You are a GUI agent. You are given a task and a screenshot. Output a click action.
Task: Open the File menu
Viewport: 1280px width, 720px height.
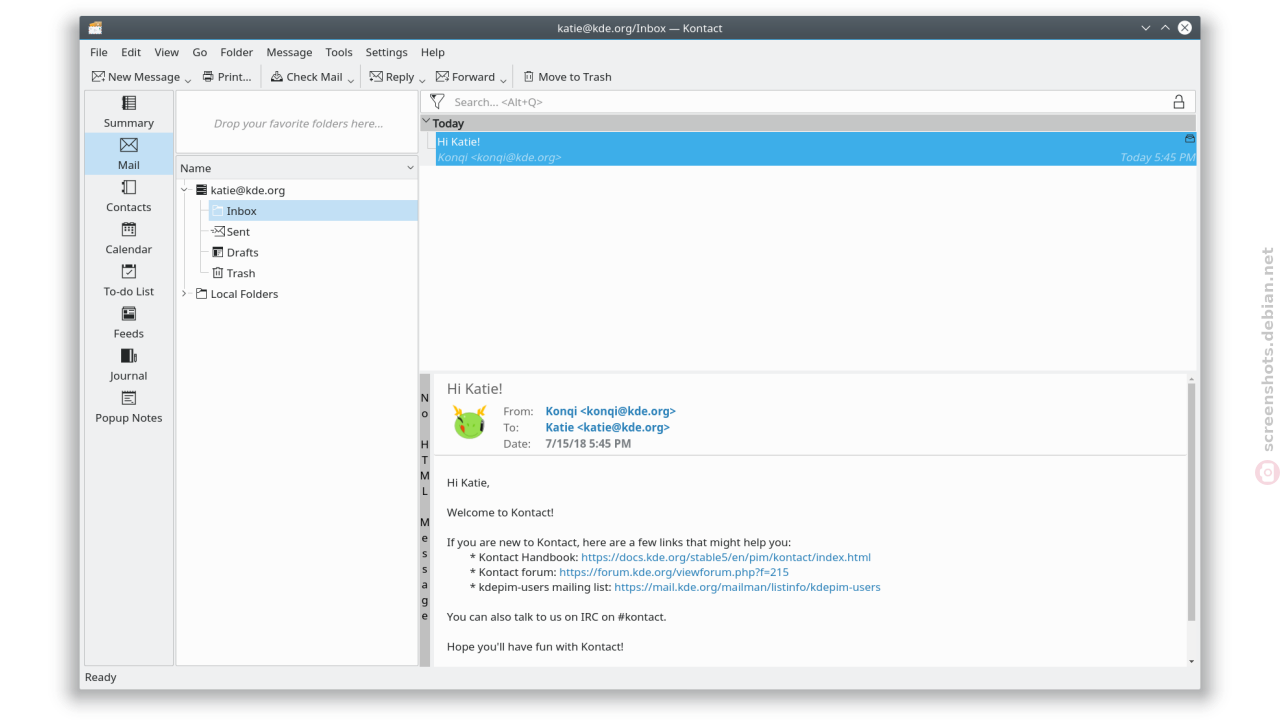tap(99, 52)
